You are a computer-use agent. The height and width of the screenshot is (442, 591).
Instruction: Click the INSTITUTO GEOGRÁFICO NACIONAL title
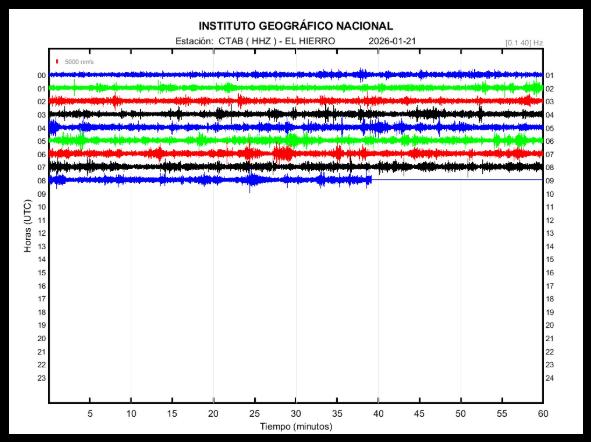(296, 26)
